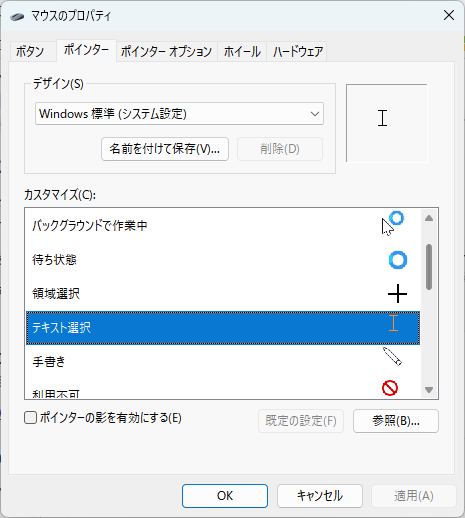This screenshot has width=465, height=518.
Task: Click the list scrollbar up arrow
Action: (x=429, y=218)
